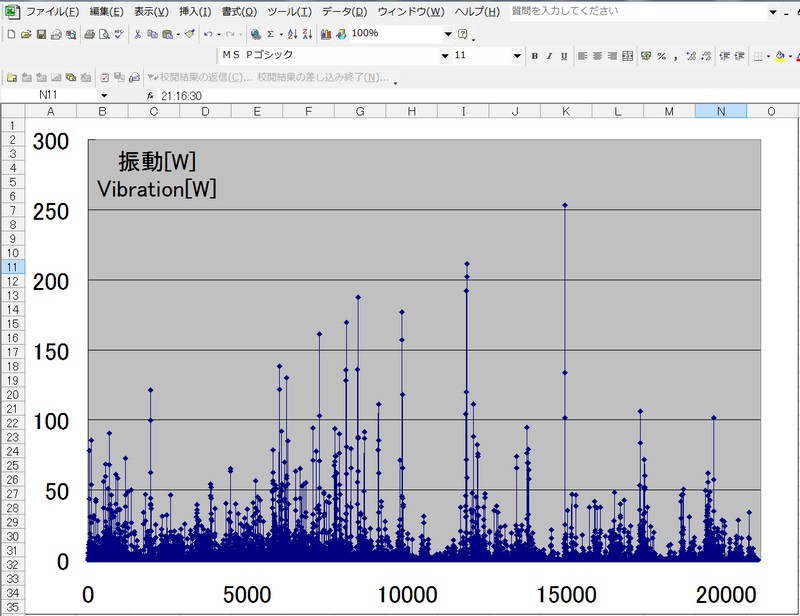Open the fill color dropdown arrow
The height and width of the screenshot is (616, 800).
click(790, 57)
